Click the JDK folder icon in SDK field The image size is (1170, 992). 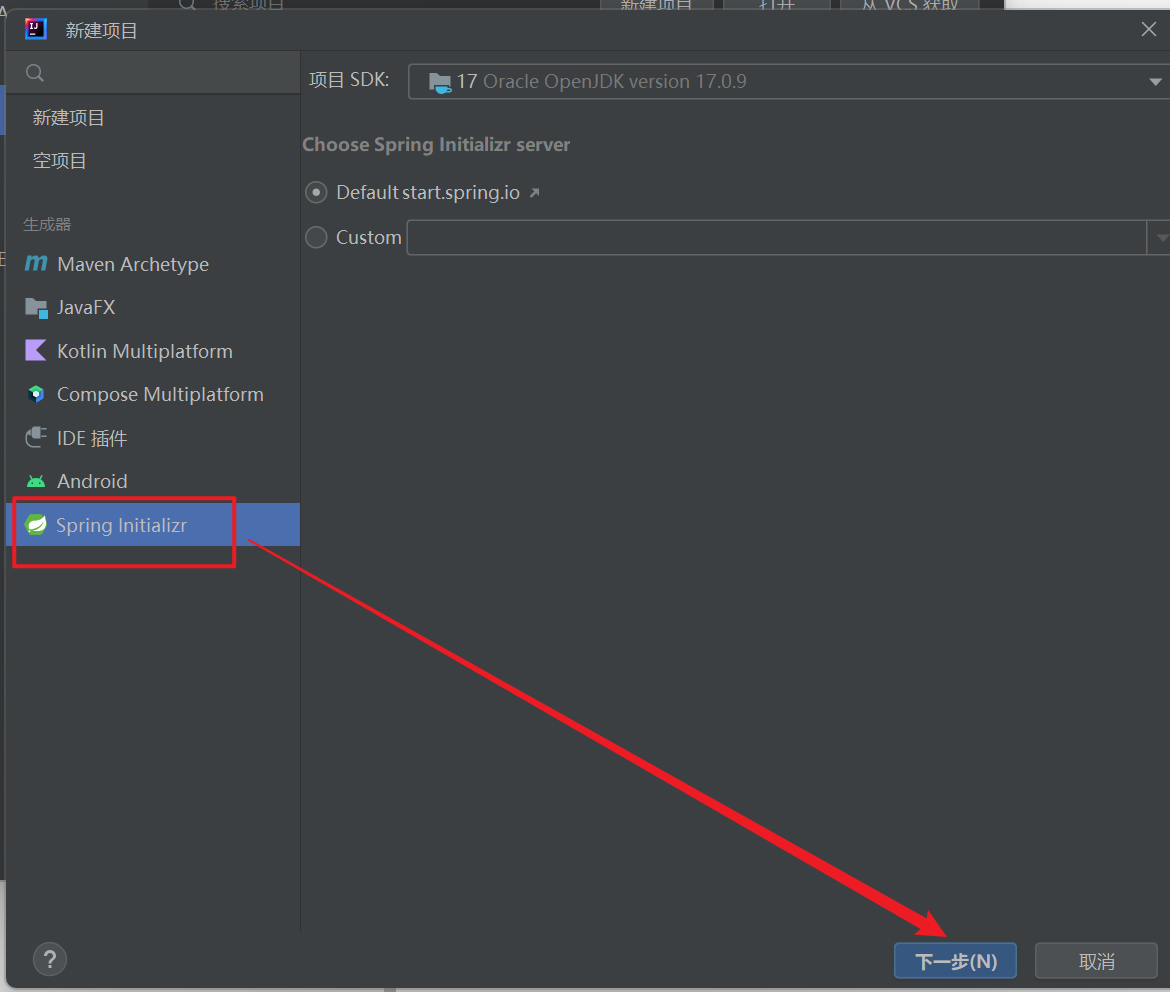439,82
